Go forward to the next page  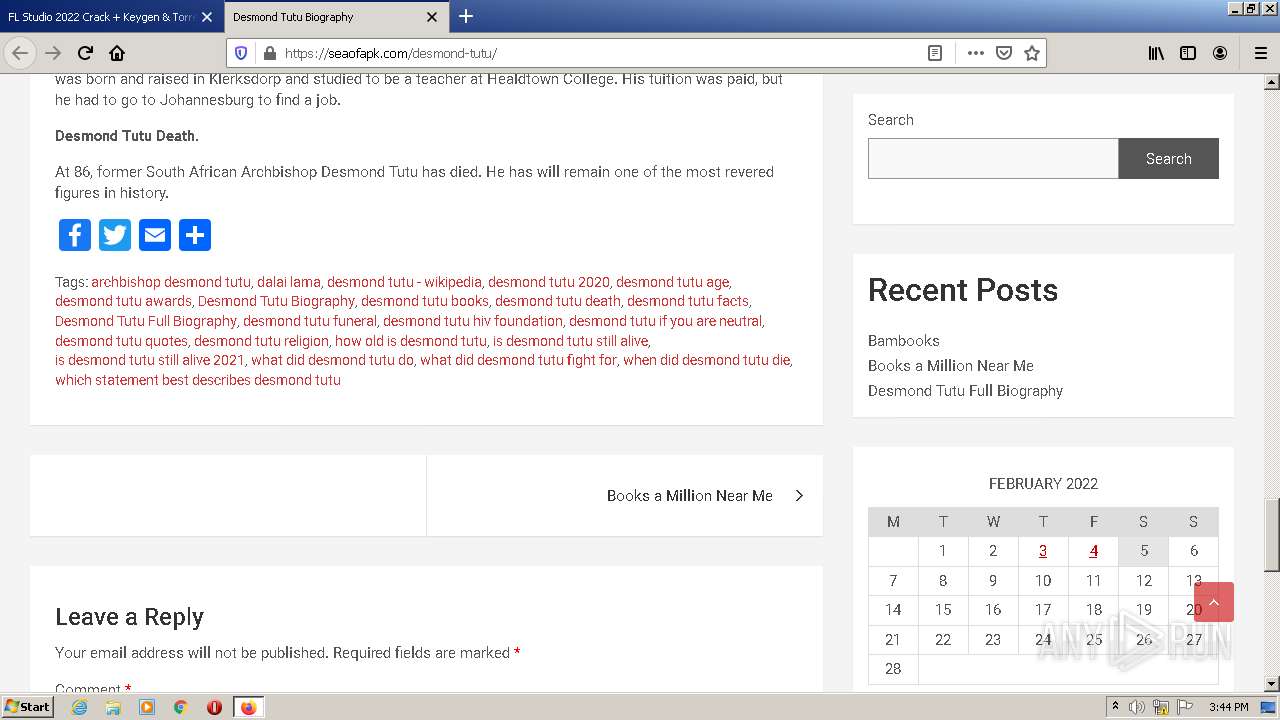click(53, 53)
